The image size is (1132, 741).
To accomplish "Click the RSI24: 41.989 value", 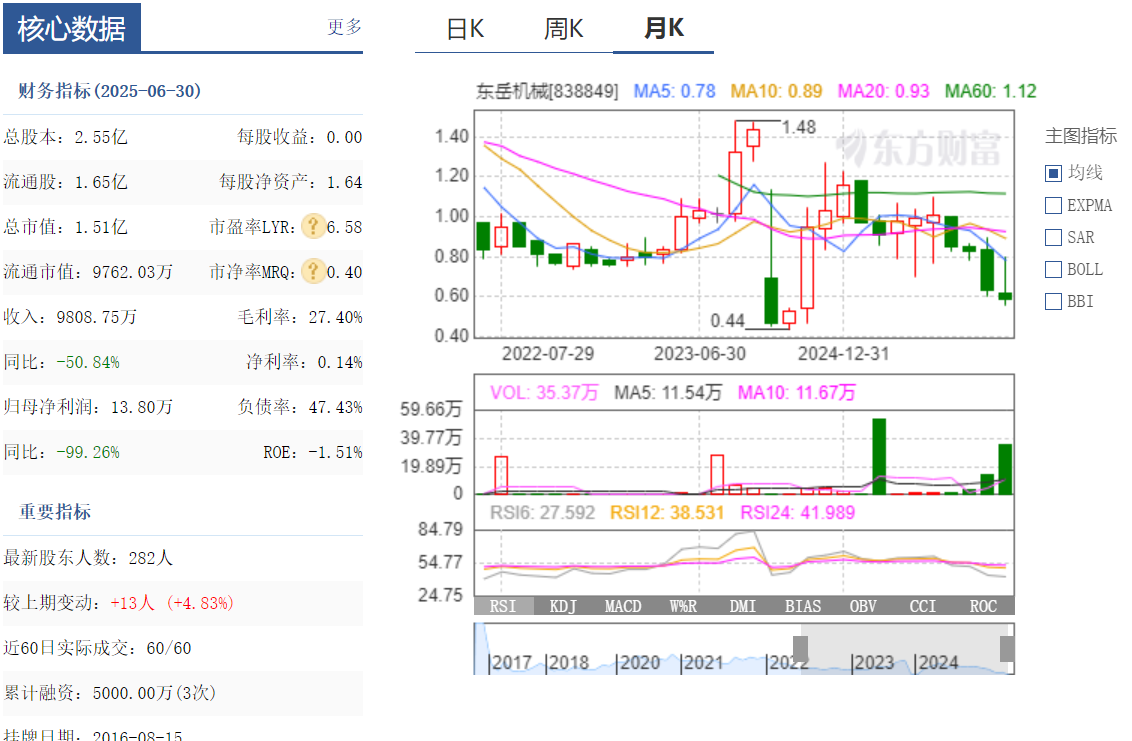I will (x=797, y=513).
